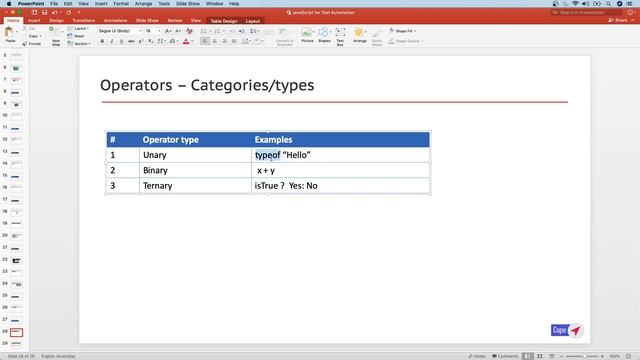Center the text
This screenshot has height=360, width=640.
(x=215, y=41)
